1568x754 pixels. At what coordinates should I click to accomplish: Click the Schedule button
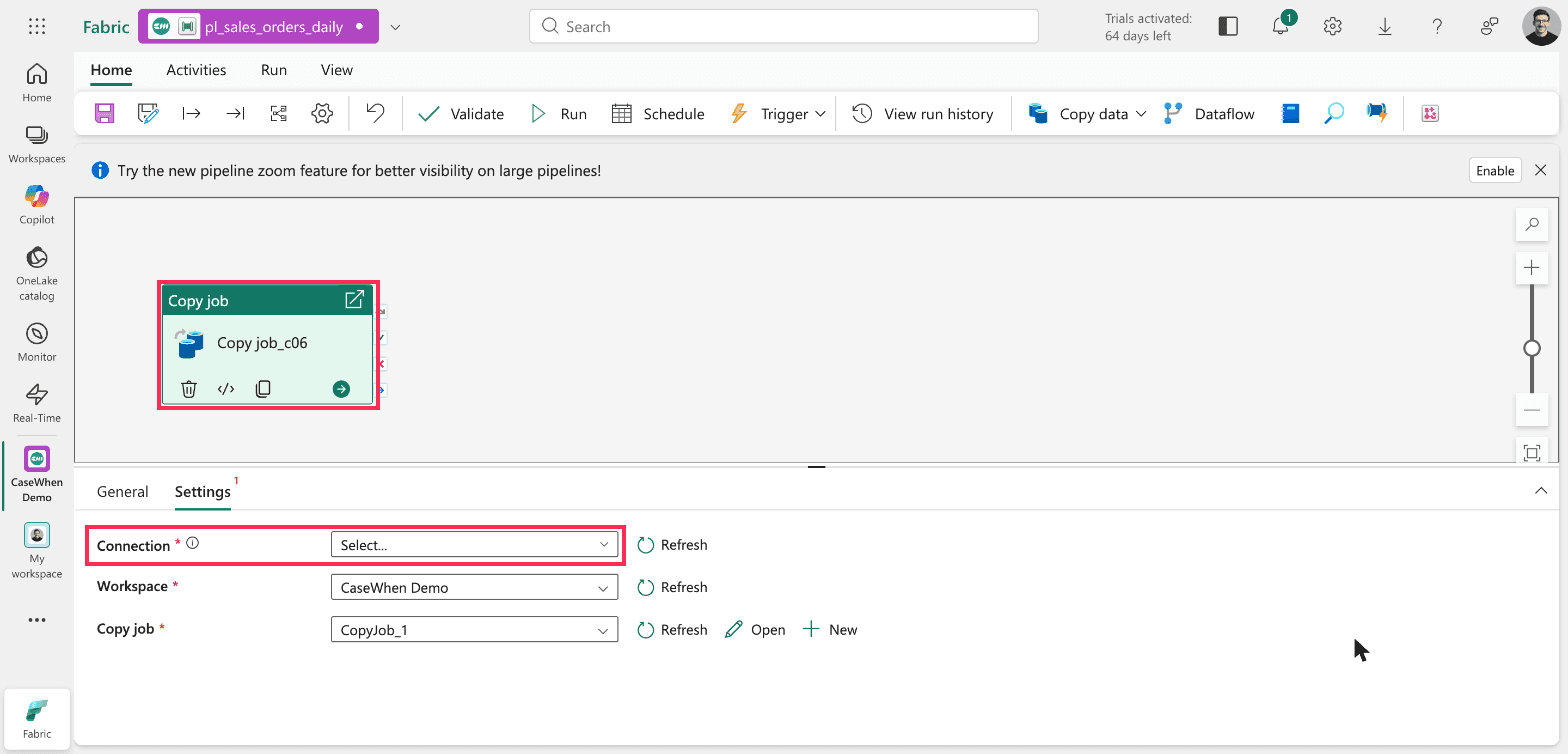(x=657, y=114)
